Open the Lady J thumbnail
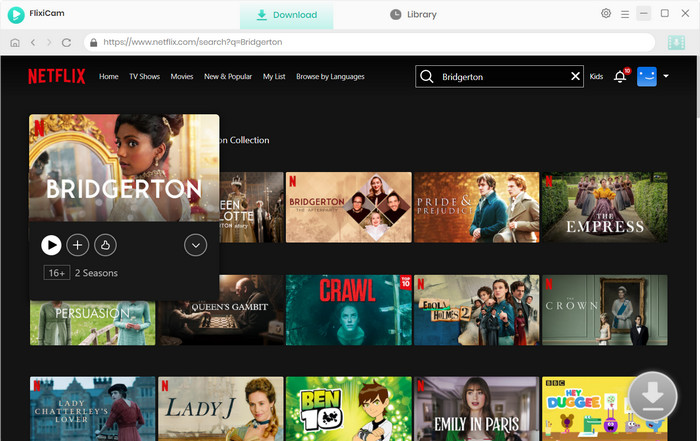 [221, 409]
